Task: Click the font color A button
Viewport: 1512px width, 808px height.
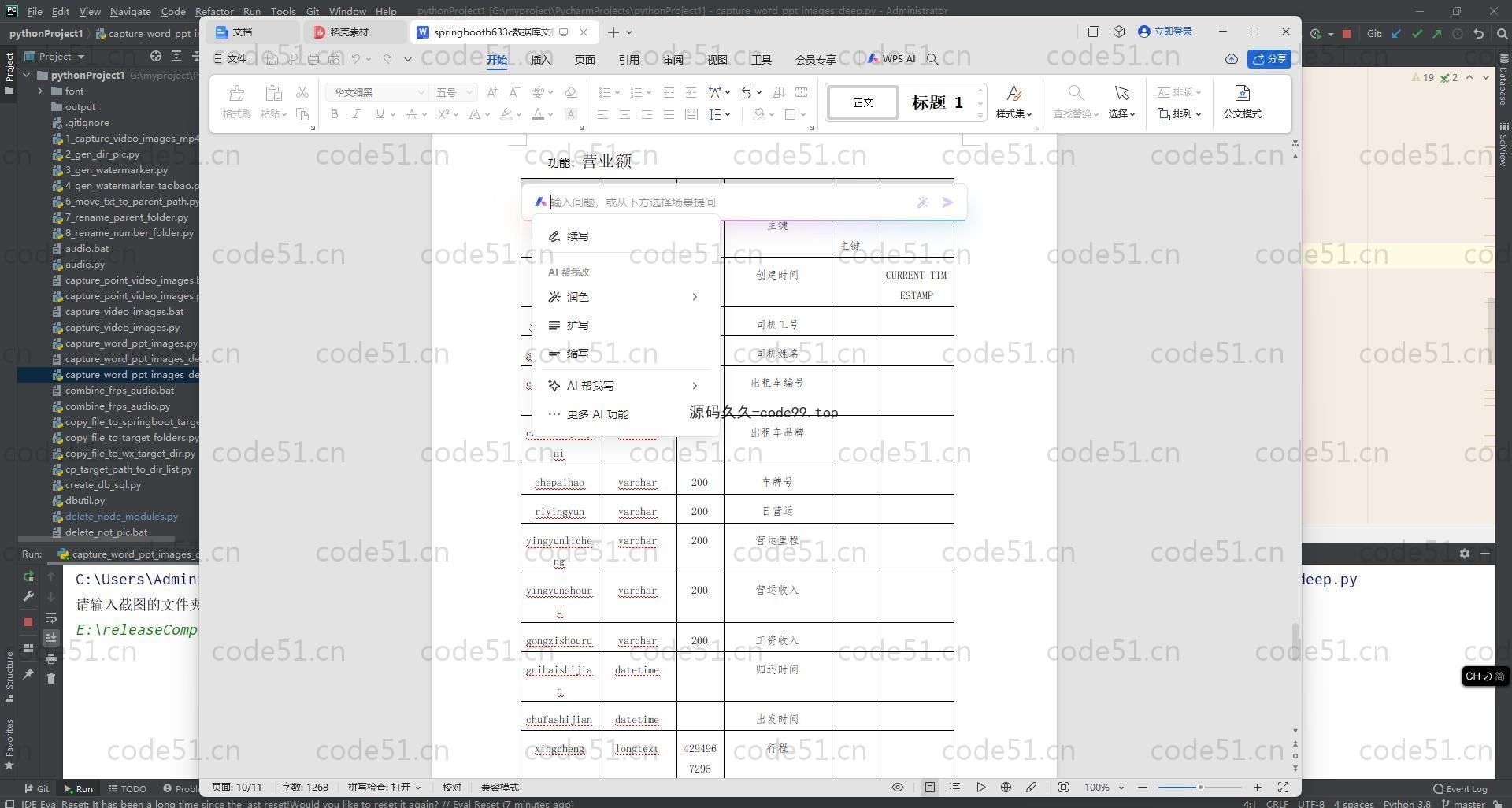Action: (538, 114)
